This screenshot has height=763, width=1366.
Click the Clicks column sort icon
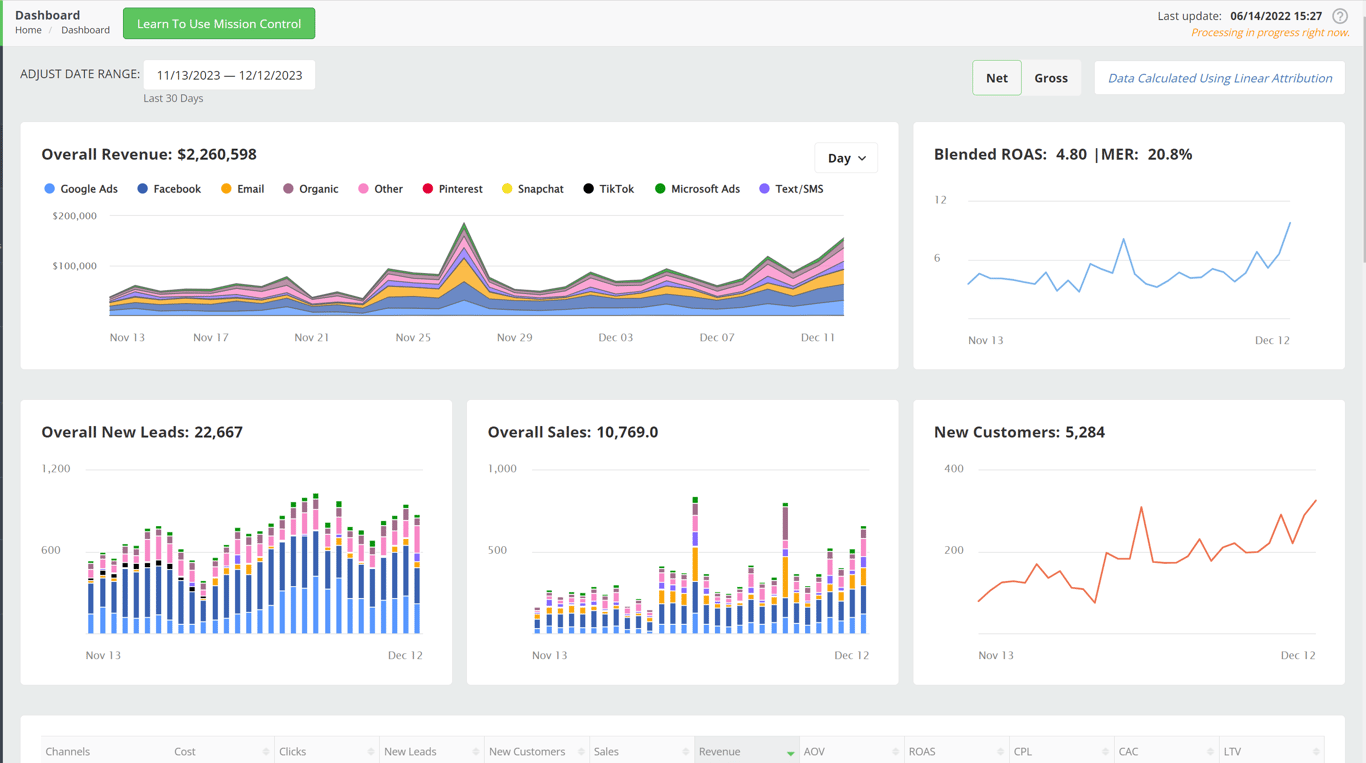pos(371,752)
